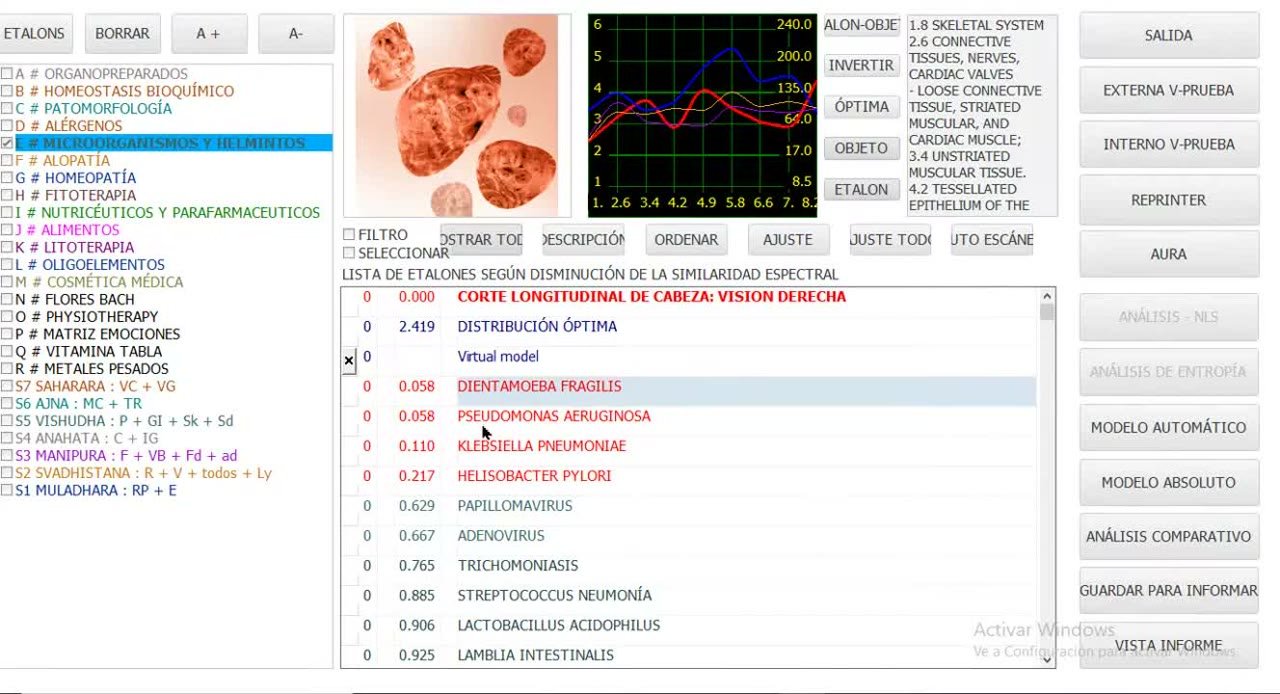Select J # ALIMENTOS group
Image resolution: width=1280 pixels, height=694 pixels.
(x=67, y=230)
